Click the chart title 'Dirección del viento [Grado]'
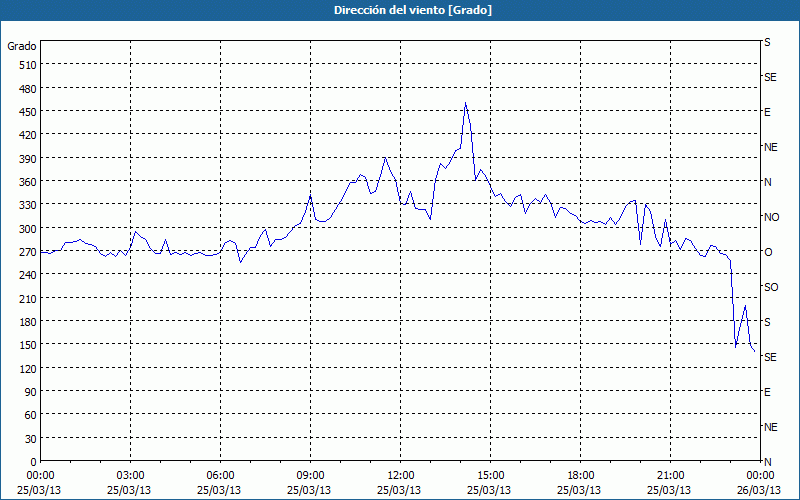This screenshot has height=500, width=800. pos(413,10)
